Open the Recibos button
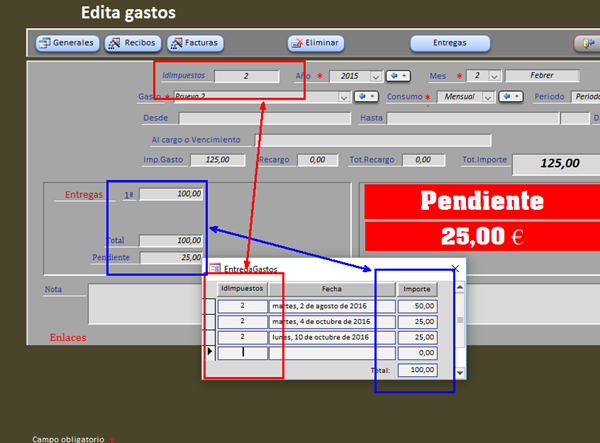600x443 pixels. point(133,43)
